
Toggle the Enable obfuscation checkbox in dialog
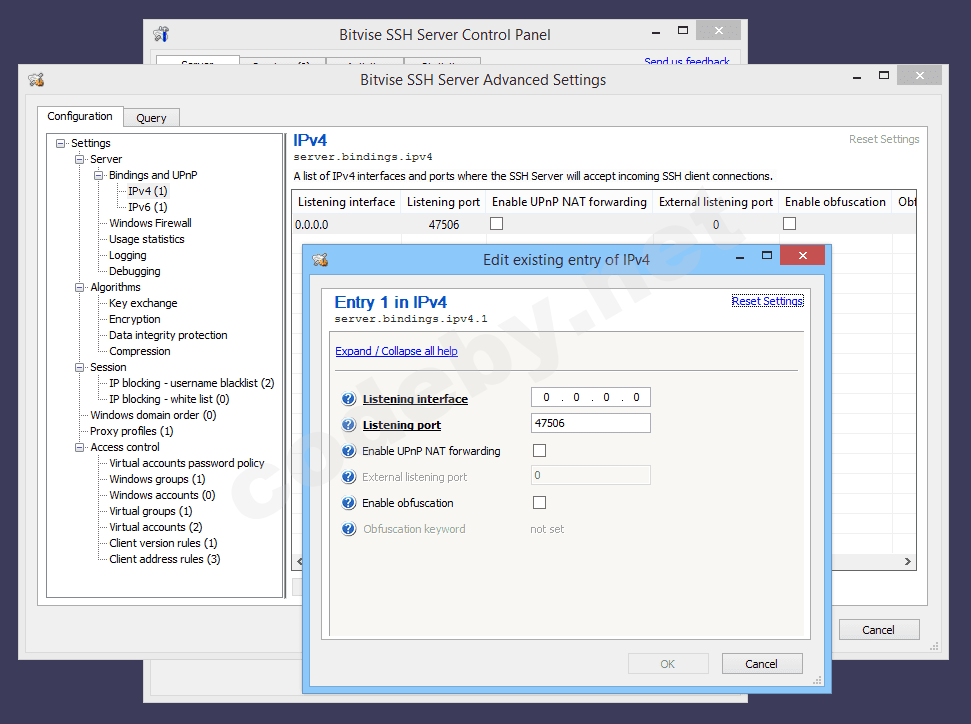(540, 503)
